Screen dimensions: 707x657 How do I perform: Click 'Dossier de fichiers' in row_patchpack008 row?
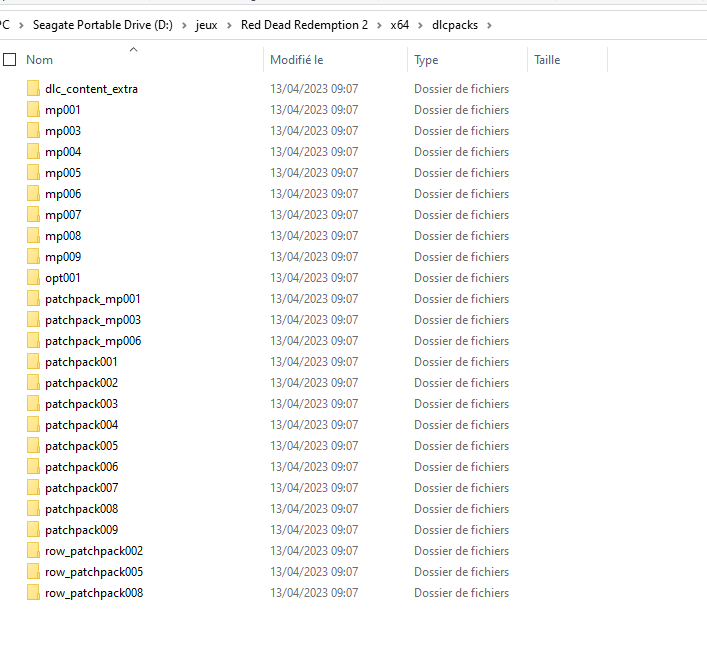tap(461, 593)
